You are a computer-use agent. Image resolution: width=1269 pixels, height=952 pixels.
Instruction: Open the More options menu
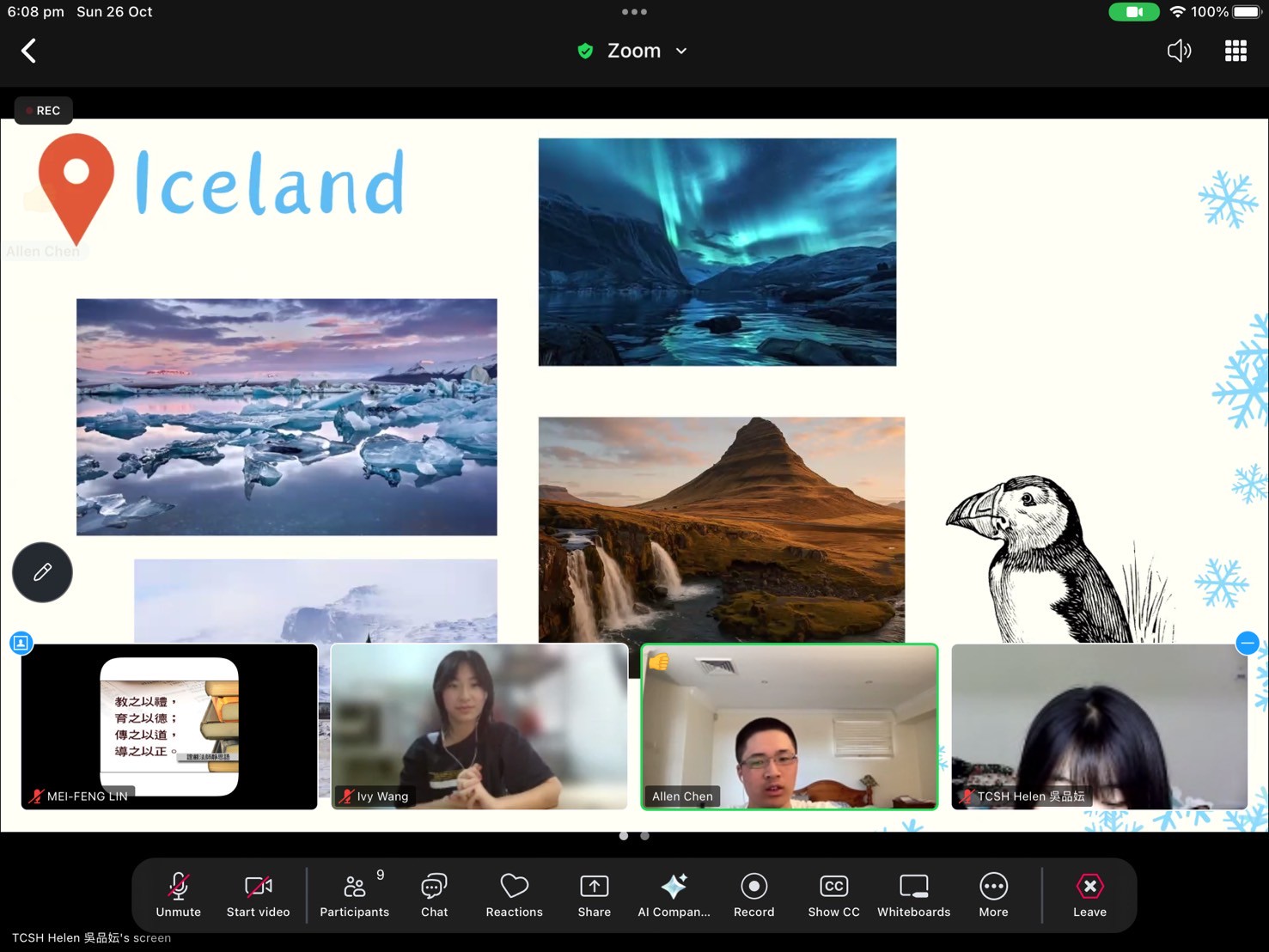click(993, 894)
